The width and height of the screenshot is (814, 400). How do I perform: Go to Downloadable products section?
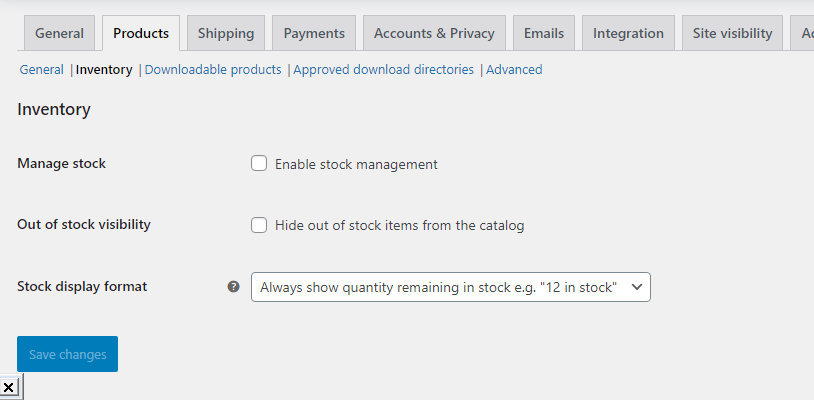tap(213, 70)
